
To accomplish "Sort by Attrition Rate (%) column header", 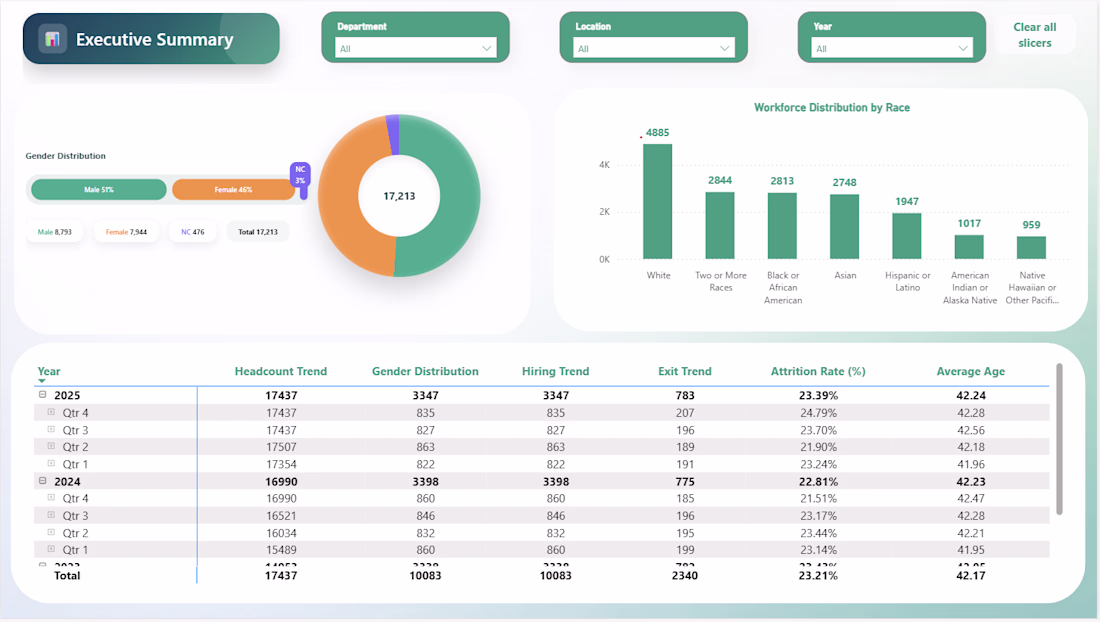I will (818, 372).
